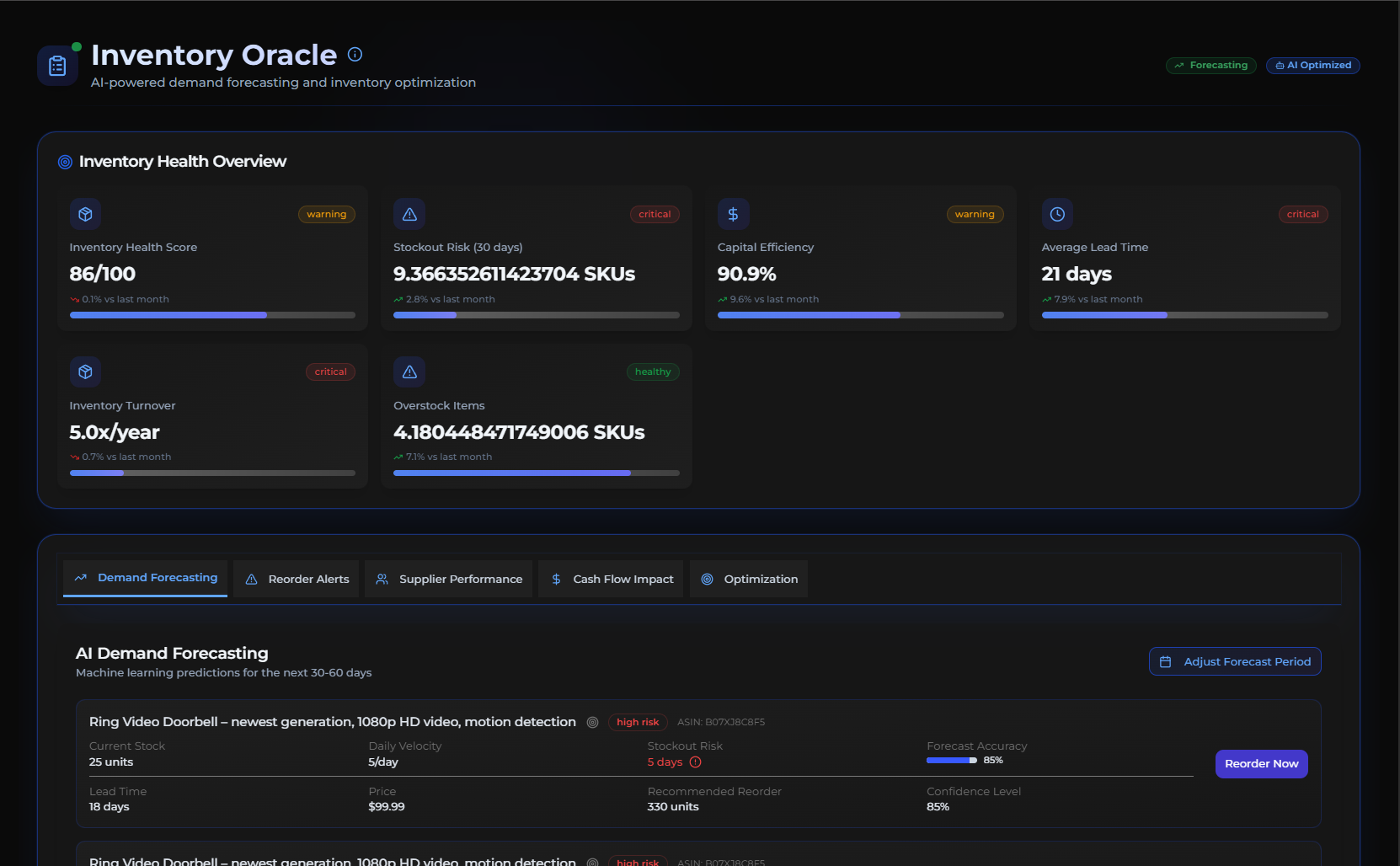This screenshot has width=1400, height=866.
Task: Click the critical badge on Average Lead Time card
Action: coord(1303,215)
